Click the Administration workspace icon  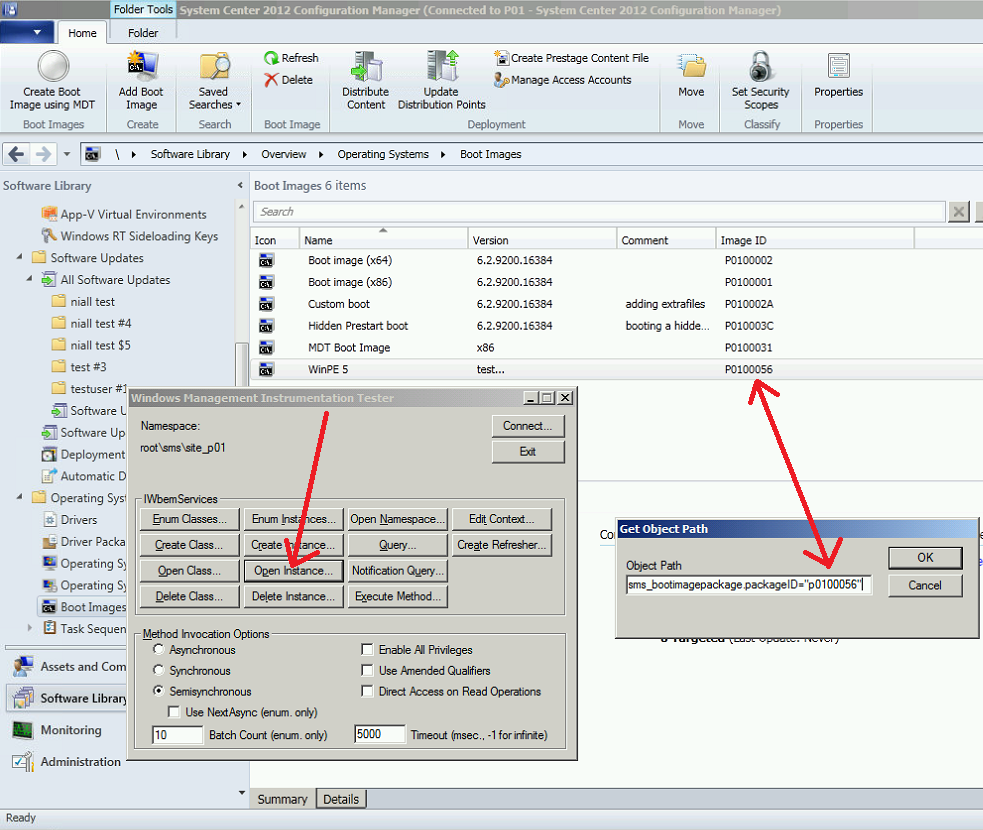23,762
